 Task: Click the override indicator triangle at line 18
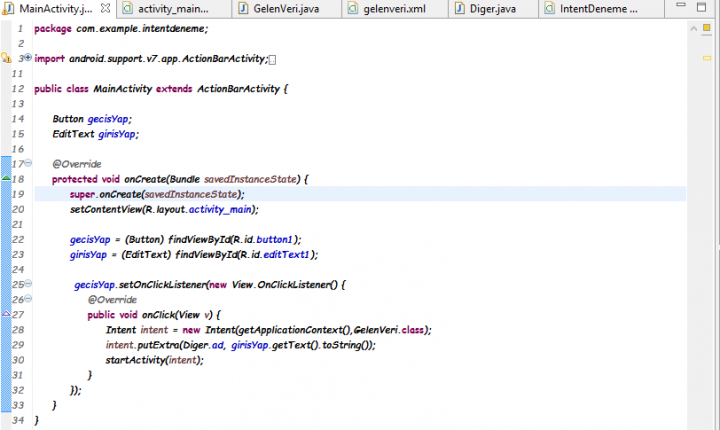(x=5, y=178)
